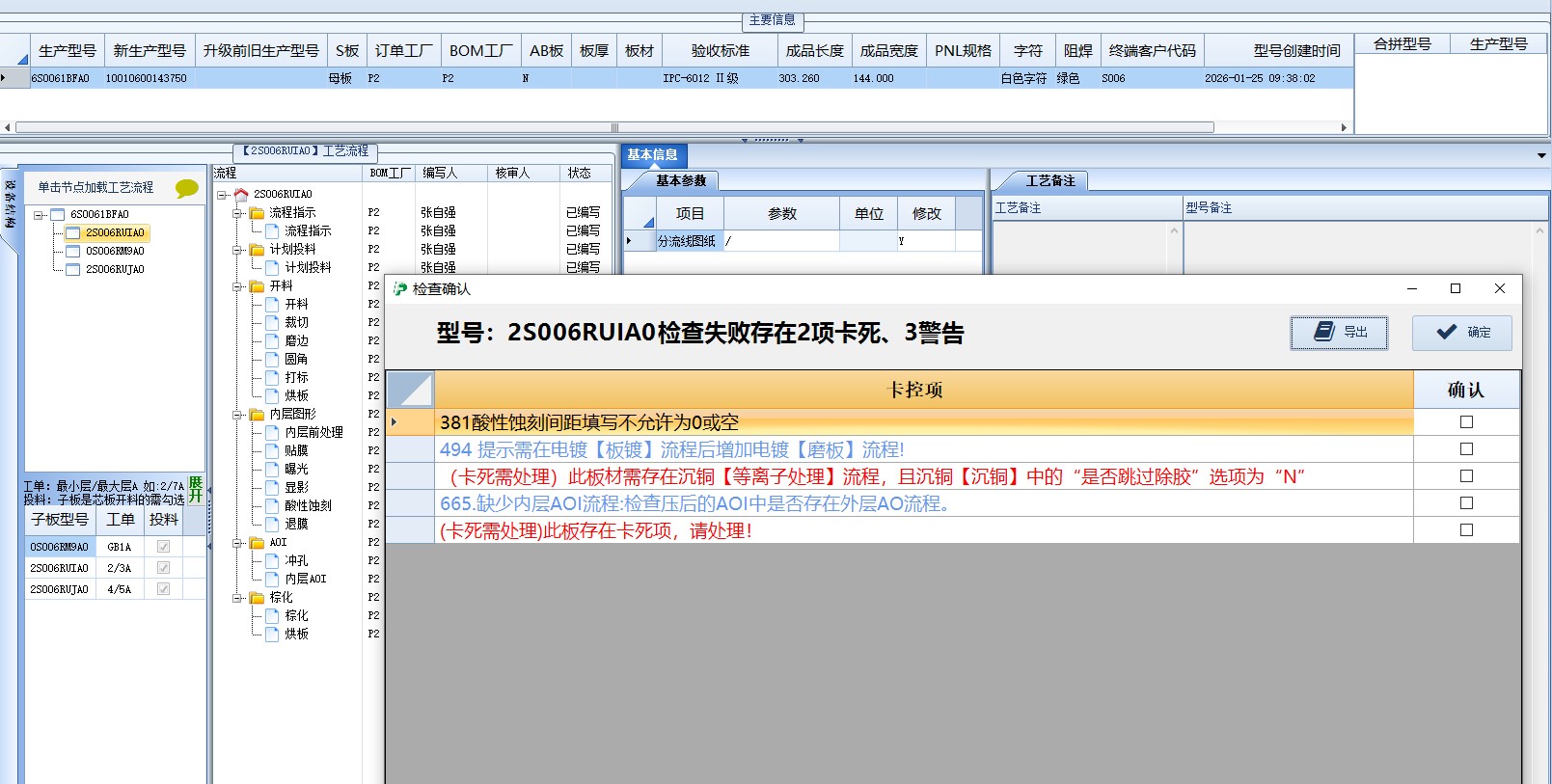Collapse the 6S0061BFA0 tree node
Screen dimensions: 1552x784
click(39, 215)
